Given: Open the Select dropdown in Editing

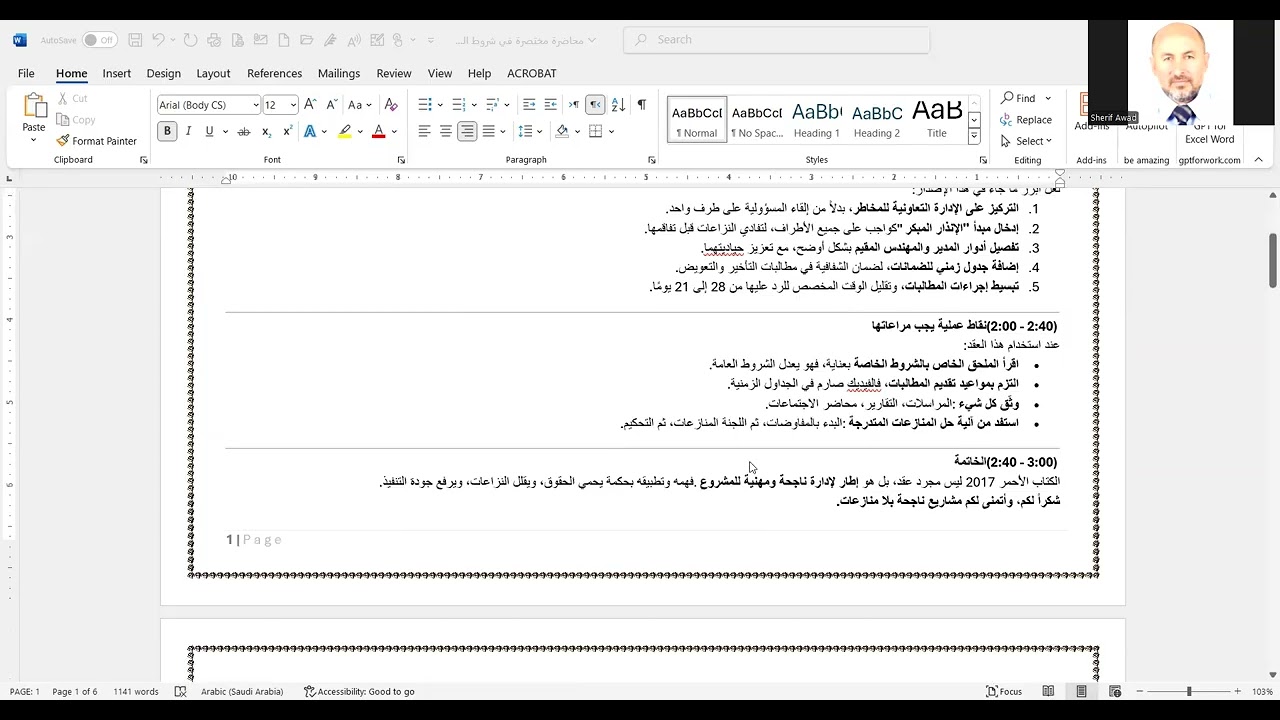Looking at the screenshot, I should (x=1027, y=141).
